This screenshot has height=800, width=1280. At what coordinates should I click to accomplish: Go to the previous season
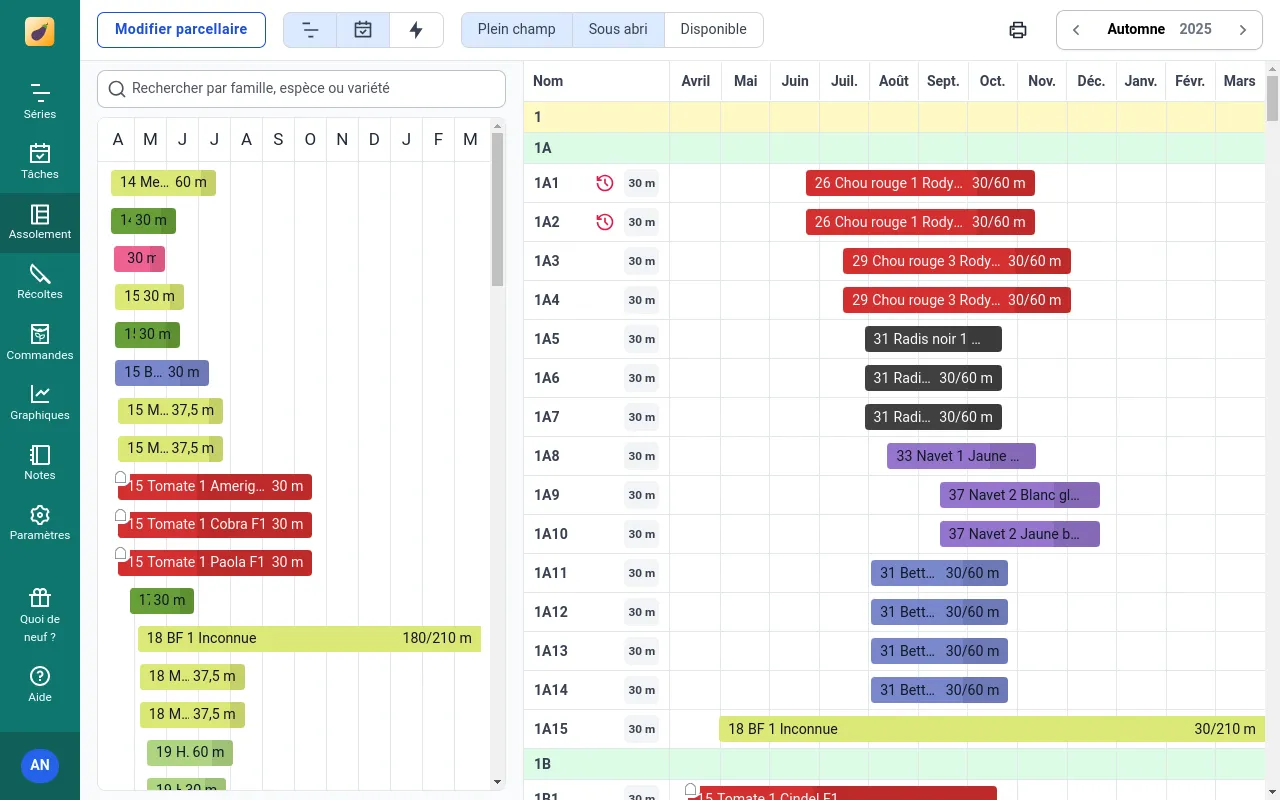click(1076, 30)
